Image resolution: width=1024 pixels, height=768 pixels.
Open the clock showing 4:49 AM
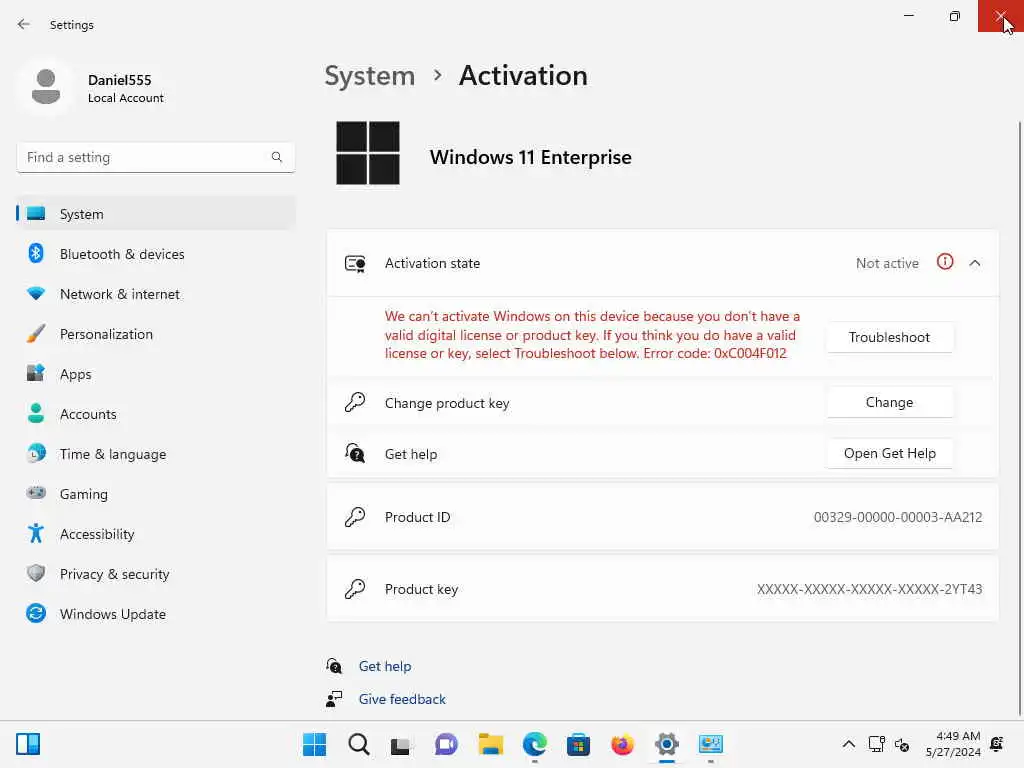[953, 744]
